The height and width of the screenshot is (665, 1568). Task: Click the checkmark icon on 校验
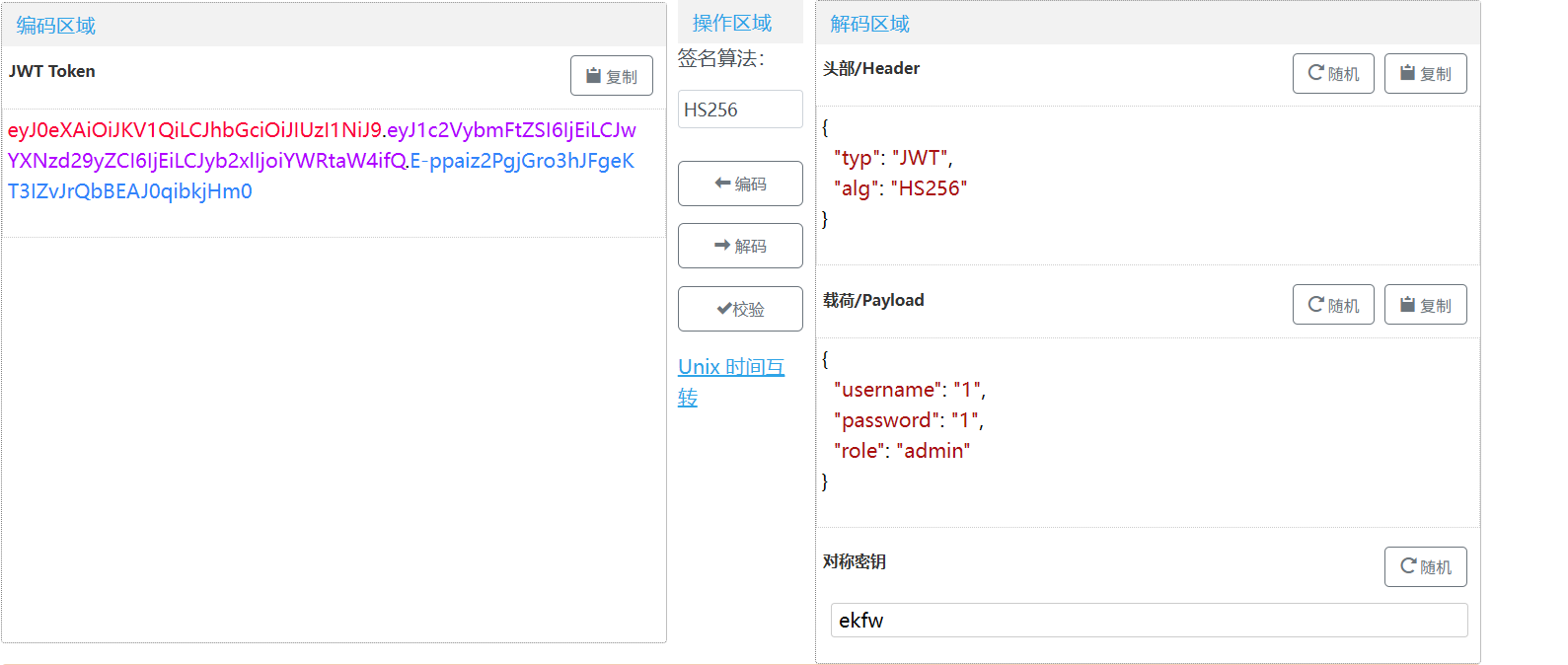coord(723,309)
